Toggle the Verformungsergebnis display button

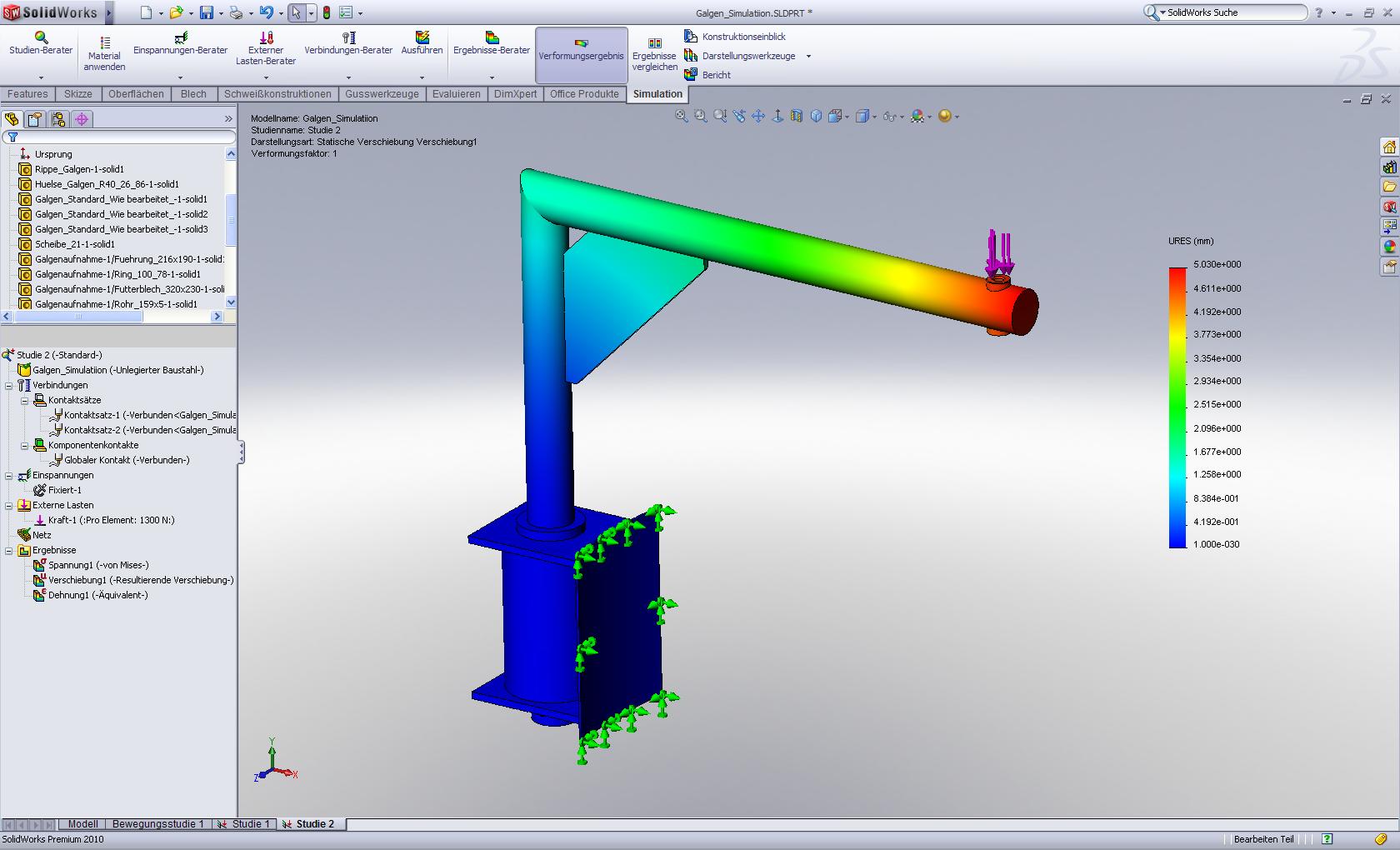[581, 55]
